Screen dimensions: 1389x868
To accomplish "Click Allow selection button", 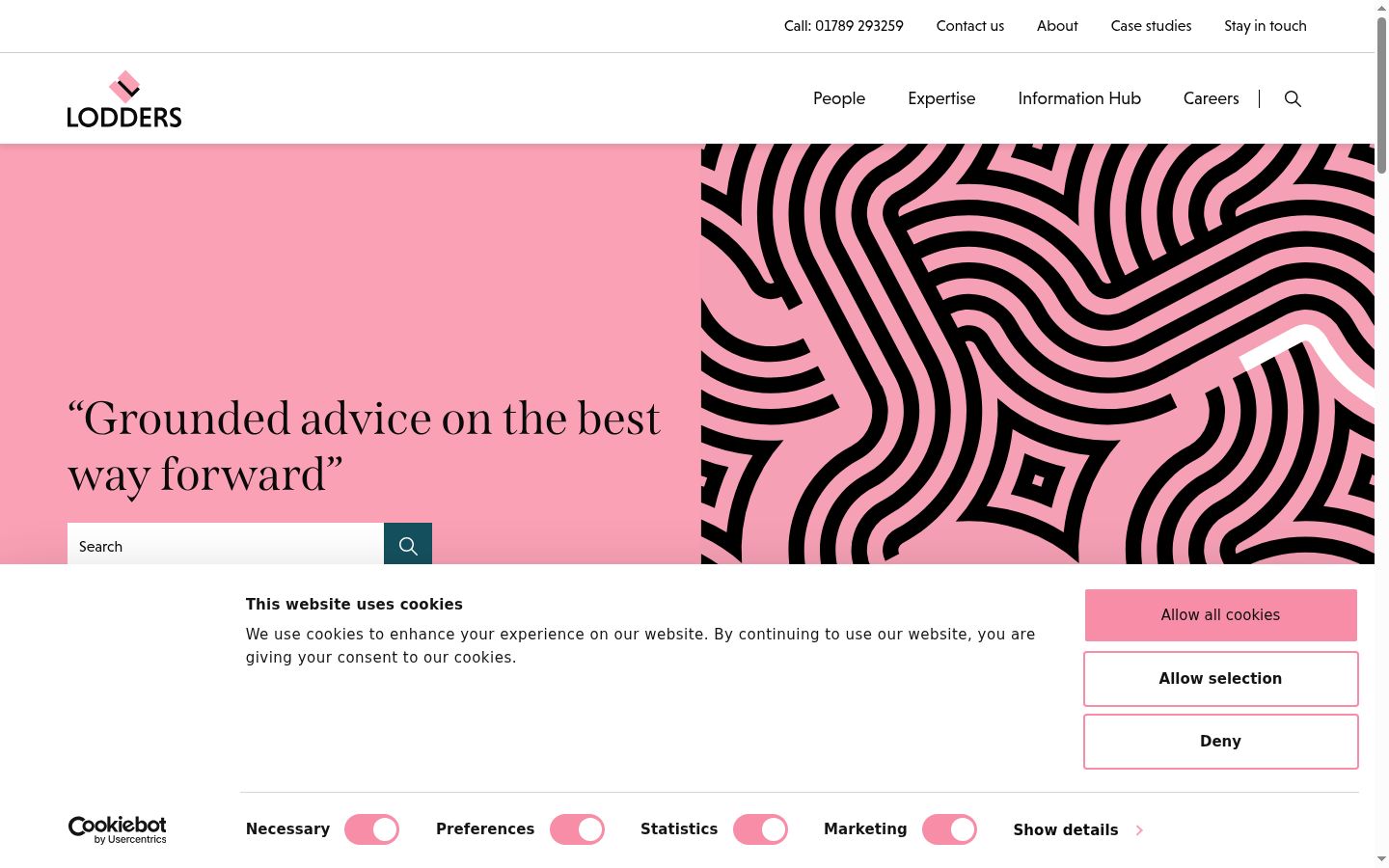I will (x=1220, y=679).
